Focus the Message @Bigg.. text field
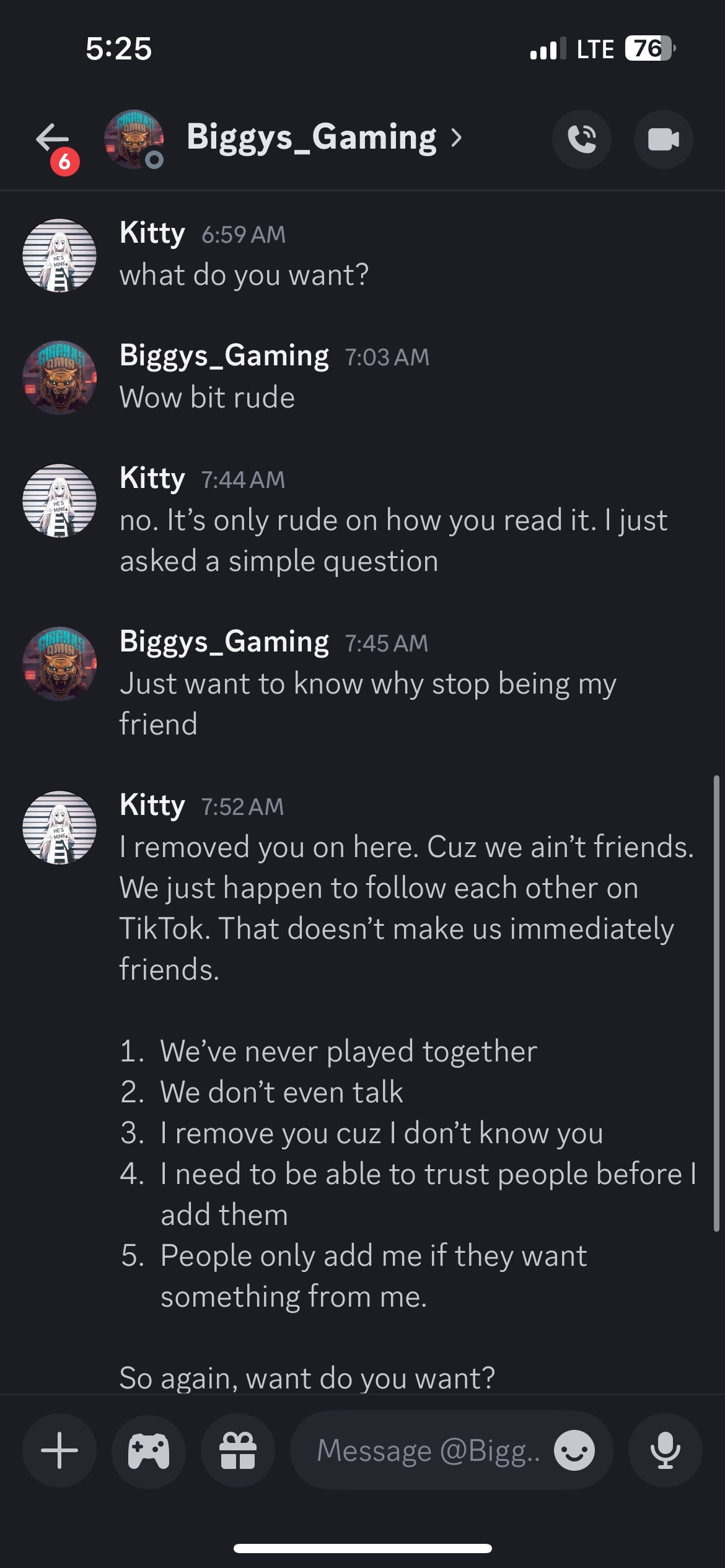Image resolution: width=725 pixels, height=1568 pixels. coord(428,1450)
